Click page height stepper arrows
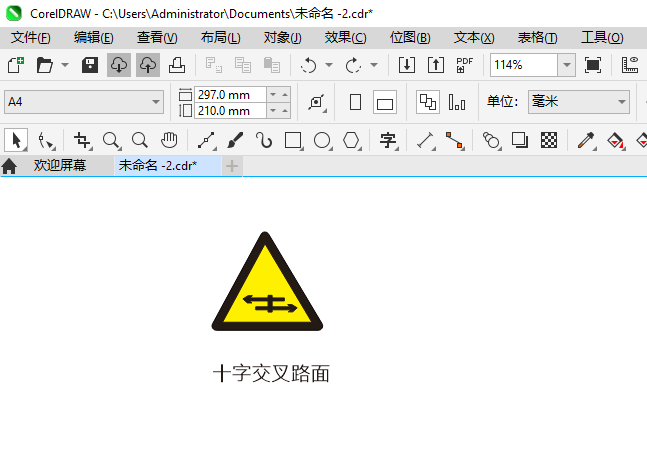The width and height of the screenshot is (647, 472). [279, 111]
